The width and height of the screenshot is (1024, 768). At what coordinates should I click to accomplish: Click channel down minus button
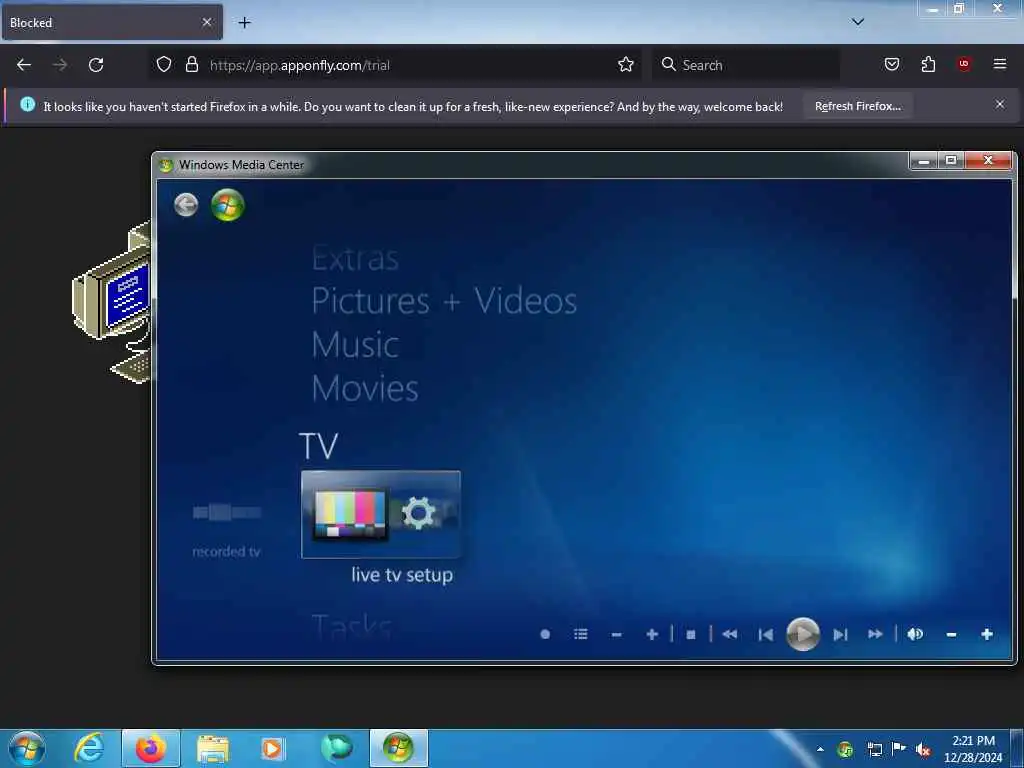click(616, 634)
